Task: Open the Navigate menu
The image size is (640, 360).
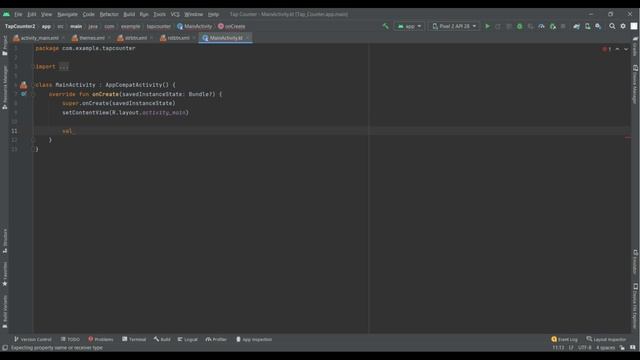Action: tap(67, 14)
